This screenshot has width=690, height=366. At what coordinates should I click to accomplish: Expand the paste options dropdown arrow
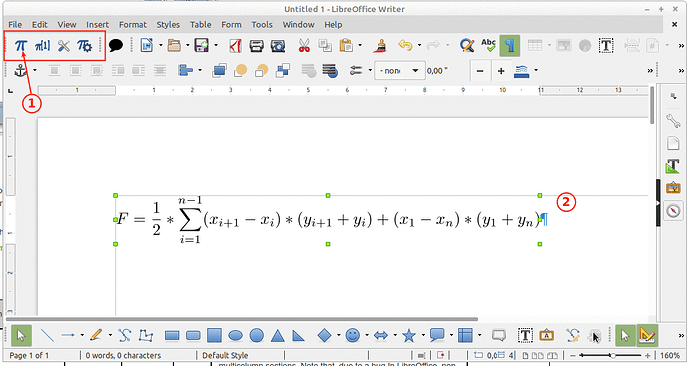(360, 45)
